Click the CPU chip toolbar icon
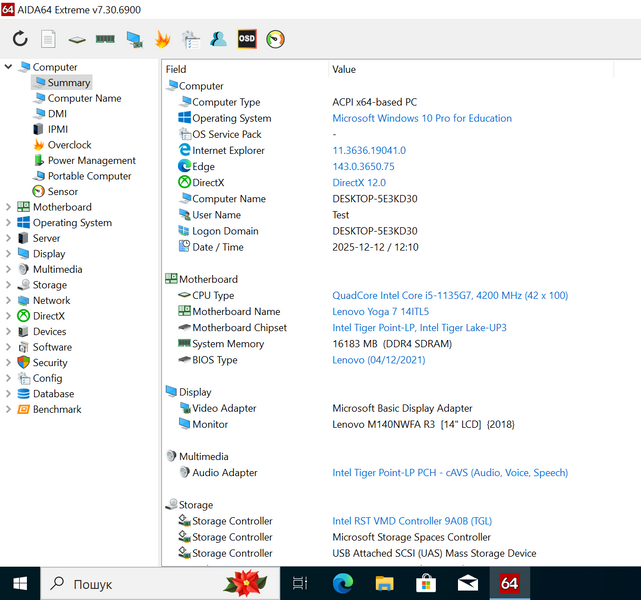 pos(77,40)
